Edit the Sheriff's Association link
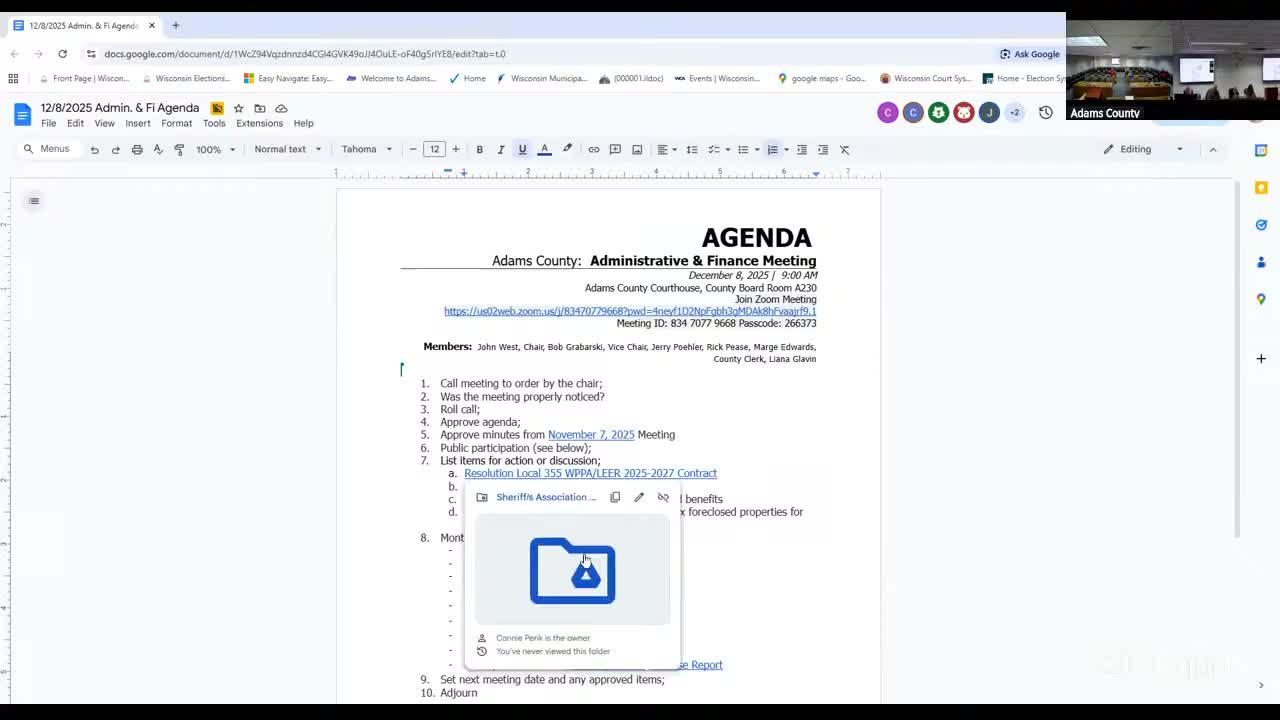 pos(639,497)
